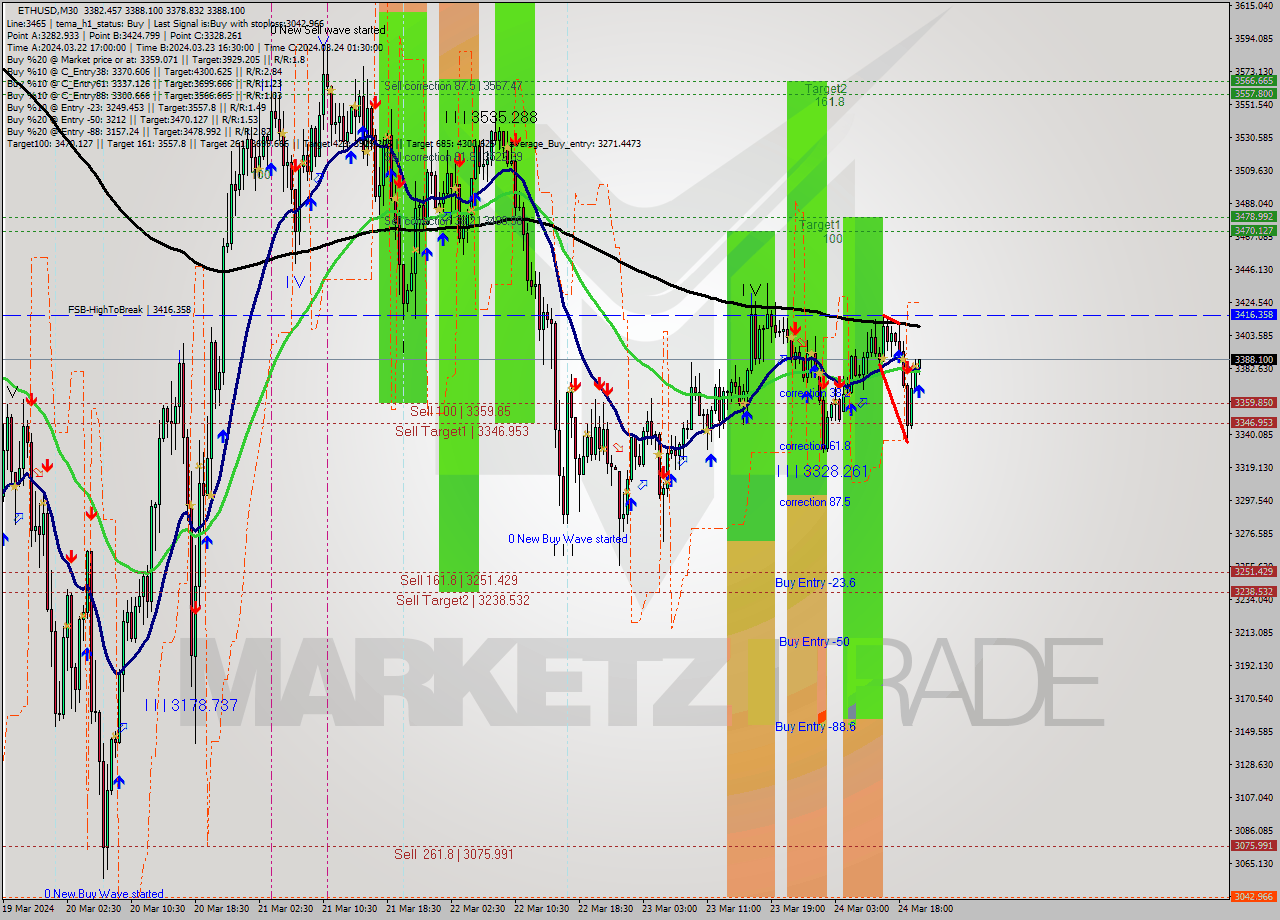Click the 'I I I 3535.288' wave label
The image size is (1280, 920).
(491, 117)
